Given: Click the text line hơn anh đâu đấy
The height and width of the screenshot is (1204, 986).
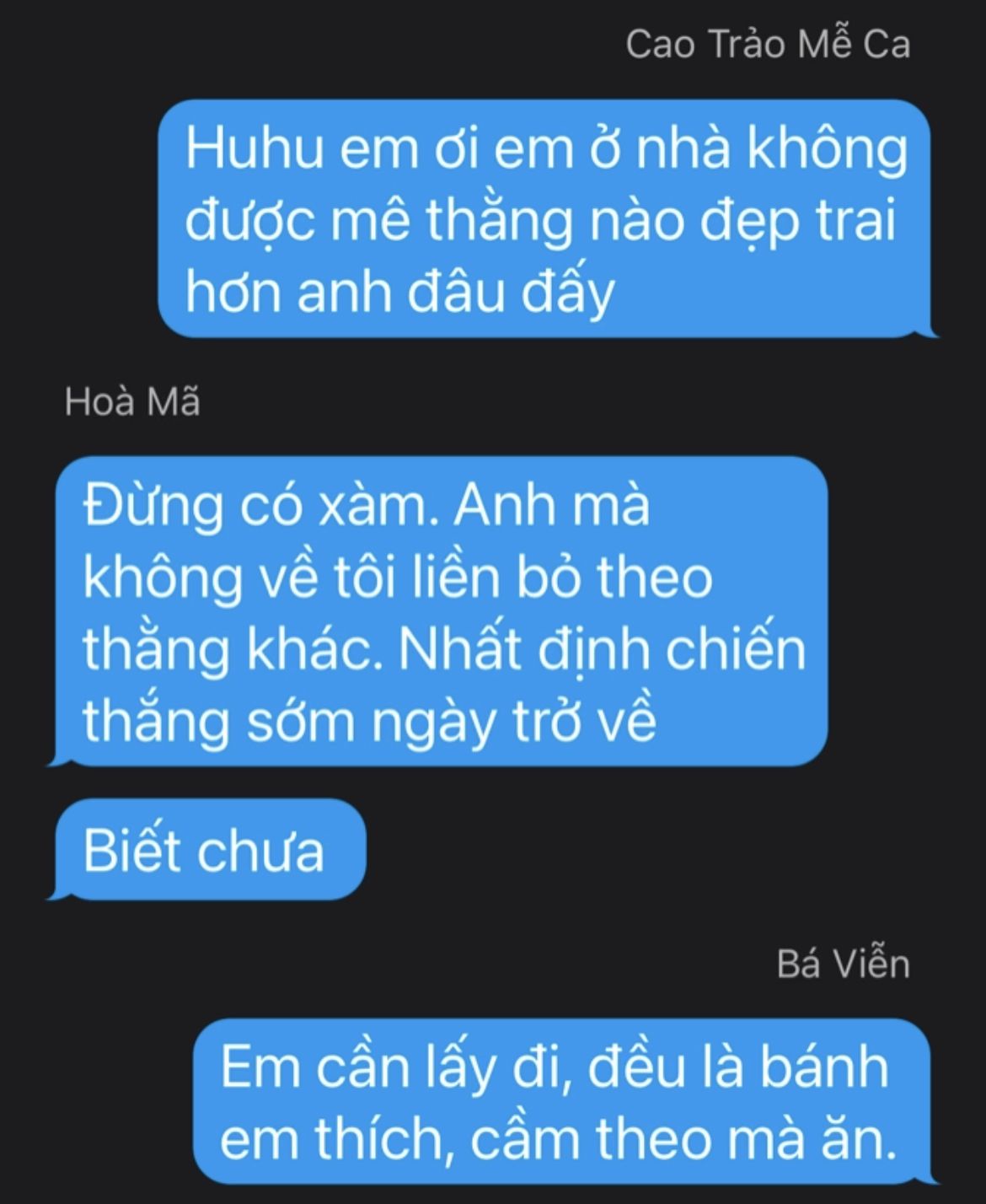Looking at the screenshot, I should 400,293.
